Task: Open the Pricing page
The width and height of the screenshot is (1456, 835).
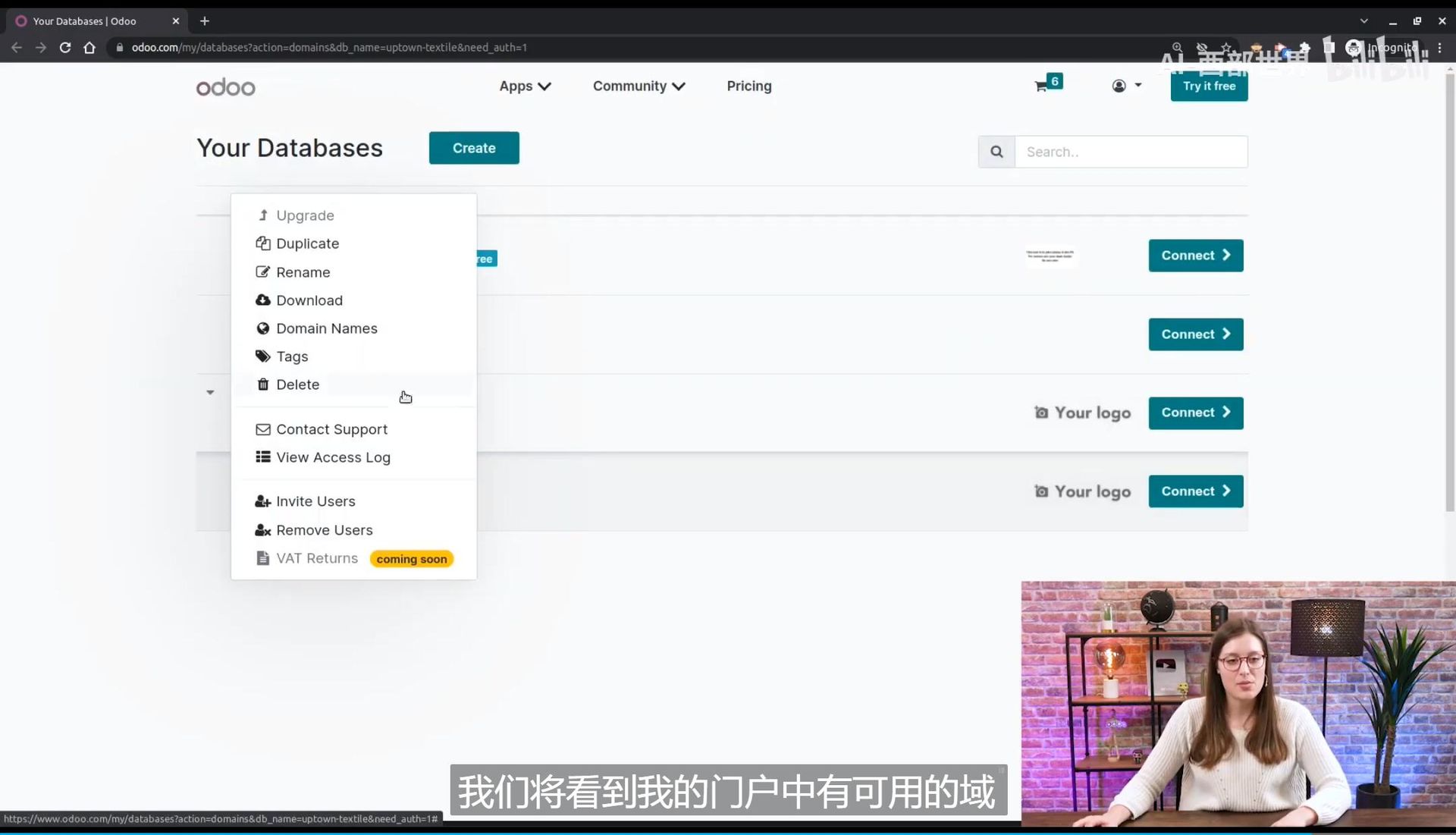Action: coord(749,86)
